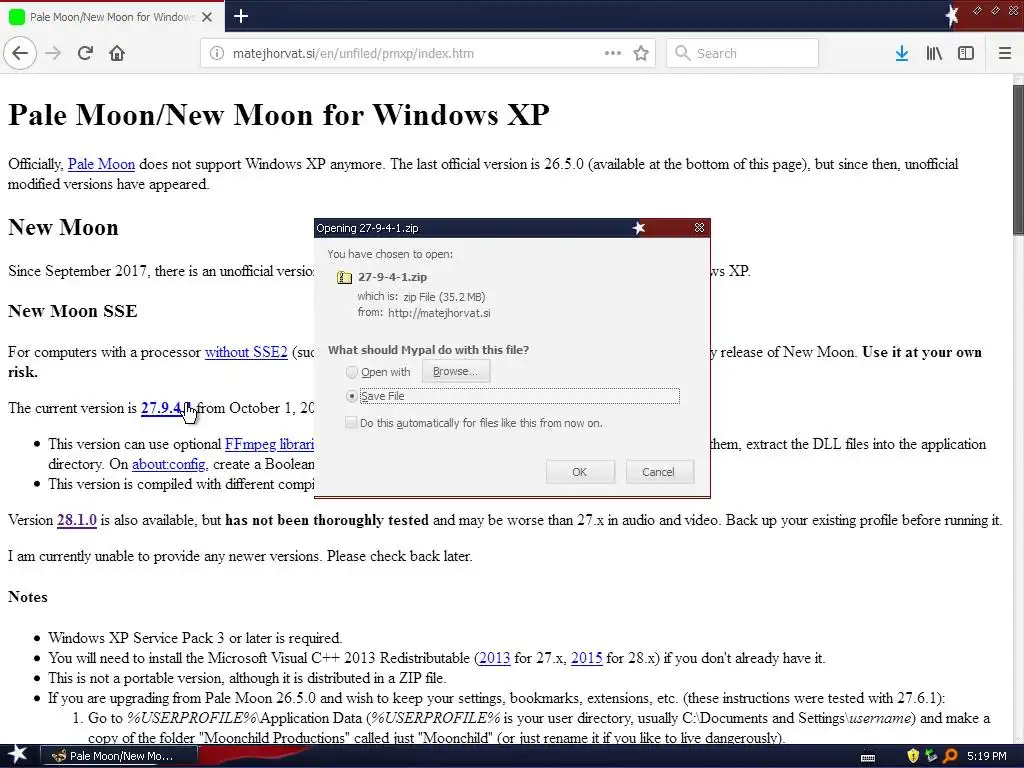The width and height of the screenshot is (1024, 768).
Task: Click the star icon in top-right title bar
Action: click(952, 15)
